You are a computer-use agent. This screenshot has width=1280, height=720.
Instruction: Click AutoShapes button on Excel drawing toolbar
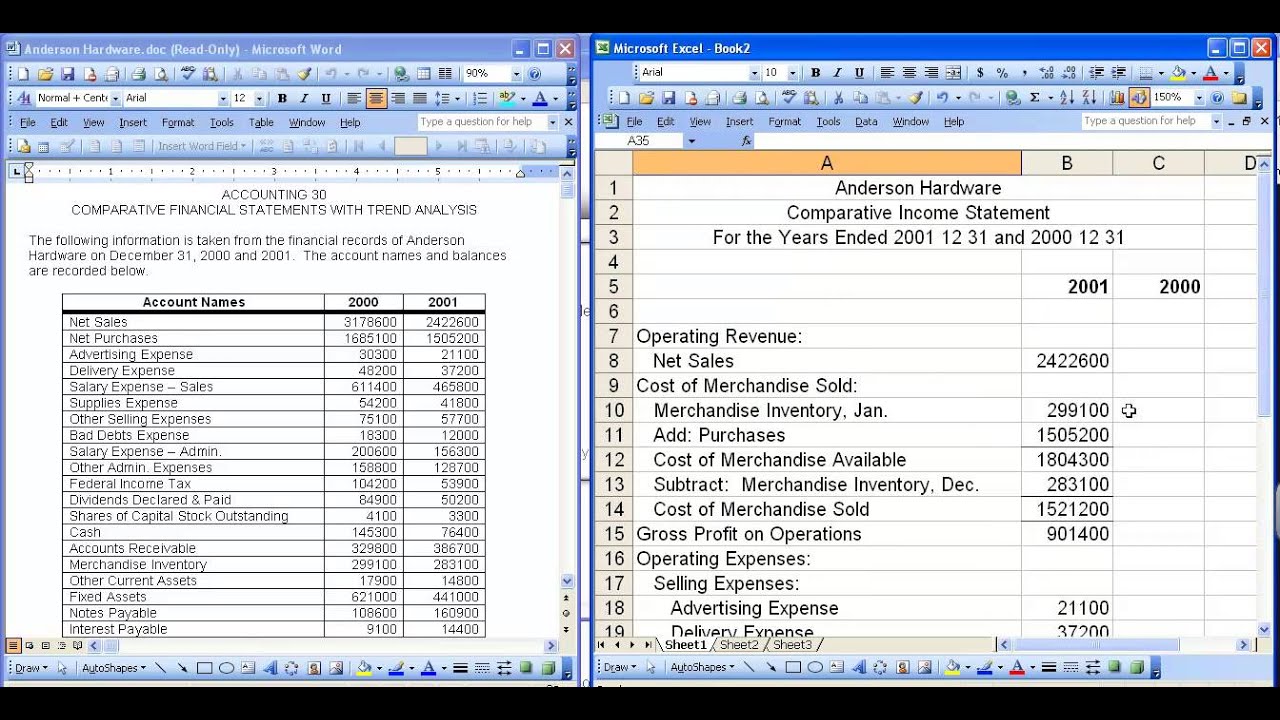[701, 667]
